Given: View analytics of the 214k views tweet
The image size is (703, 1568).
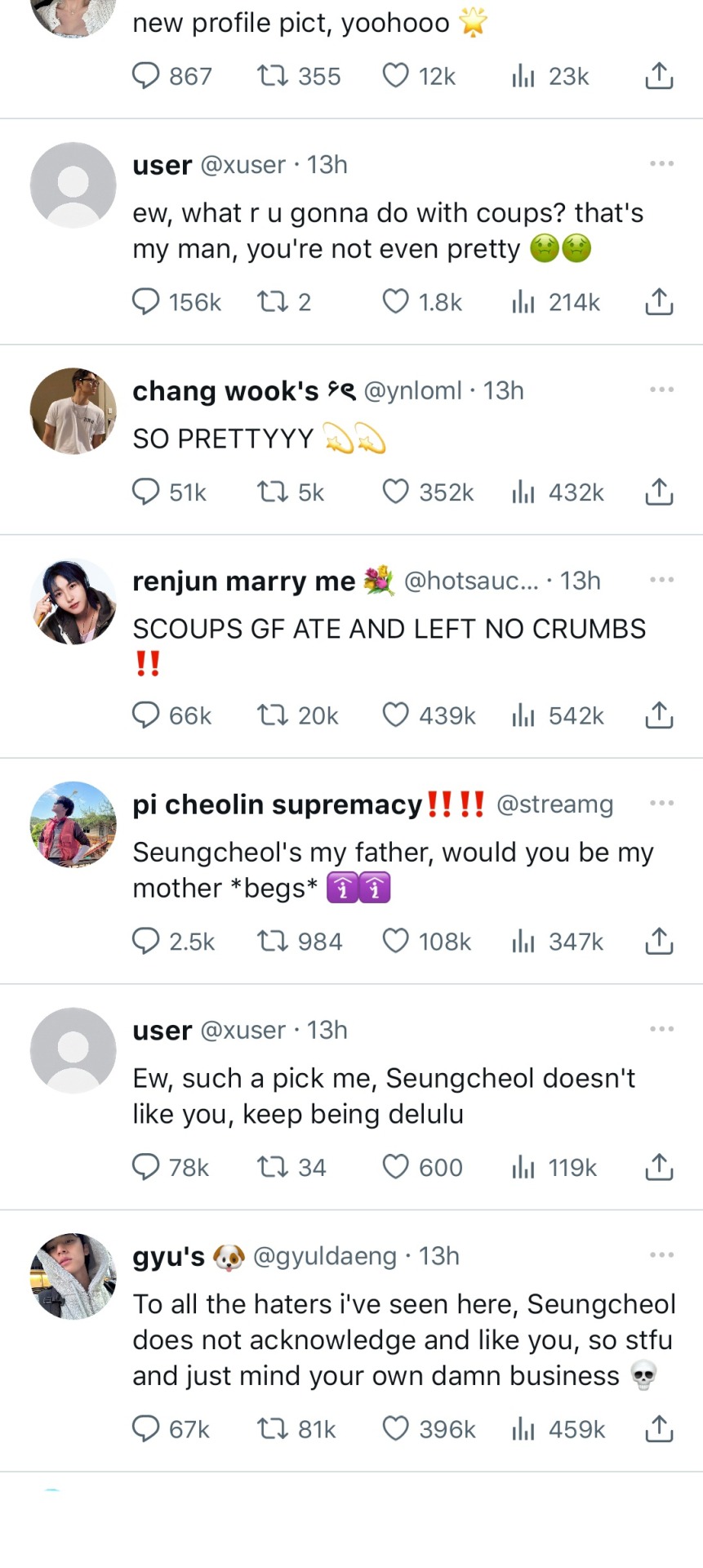Looking at the screenshot, I should 523,302.
